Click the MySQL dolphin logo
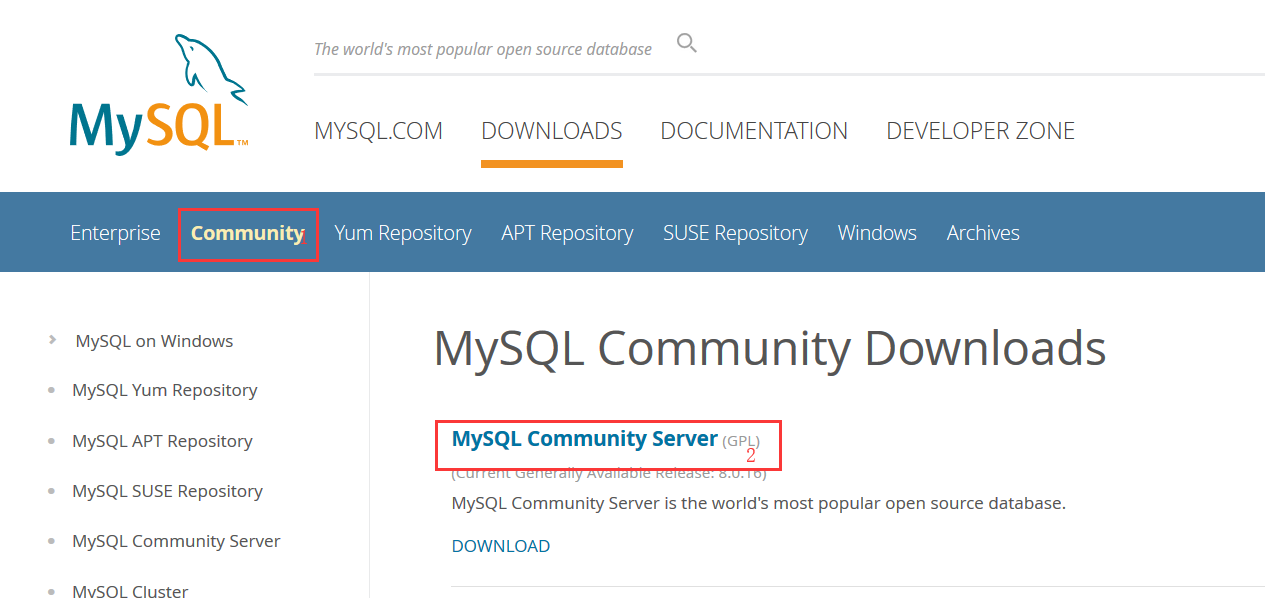 158,94
